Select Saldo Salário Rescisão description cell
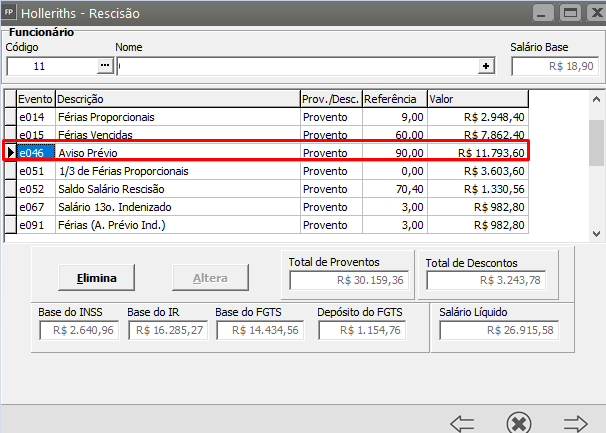Screen dimensions: 606x433 click(x=178, y=189)
